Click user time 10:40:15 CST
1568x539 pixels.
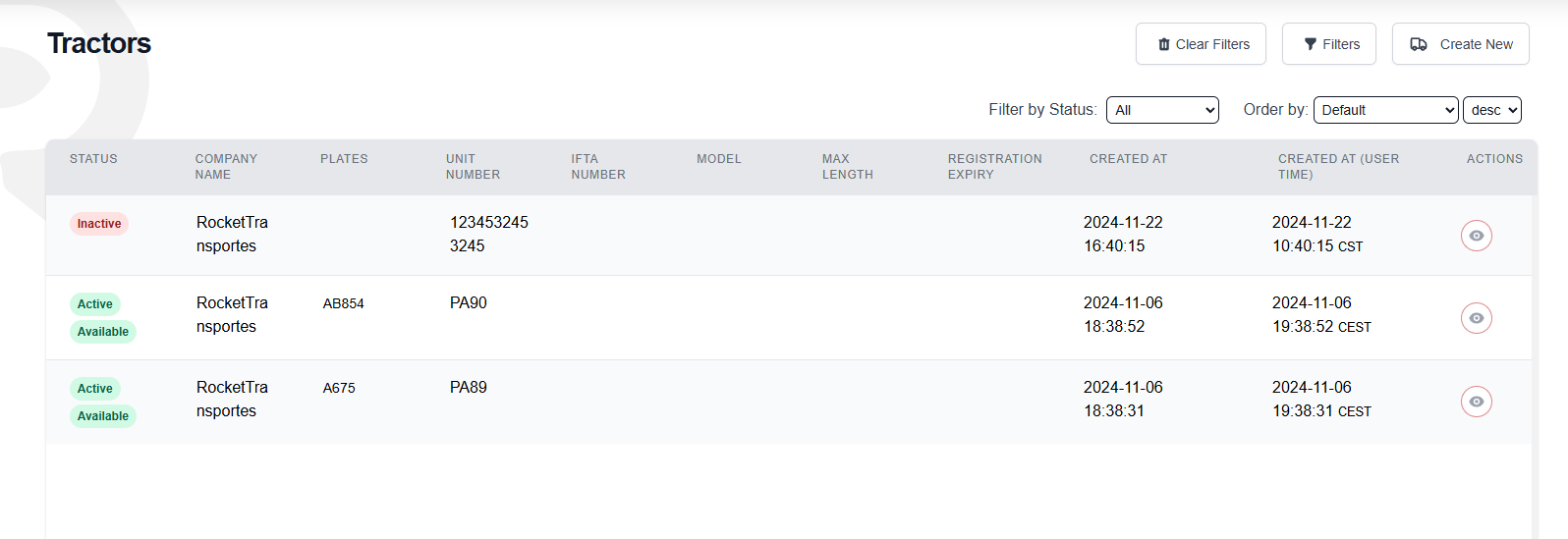(1317, 246)
